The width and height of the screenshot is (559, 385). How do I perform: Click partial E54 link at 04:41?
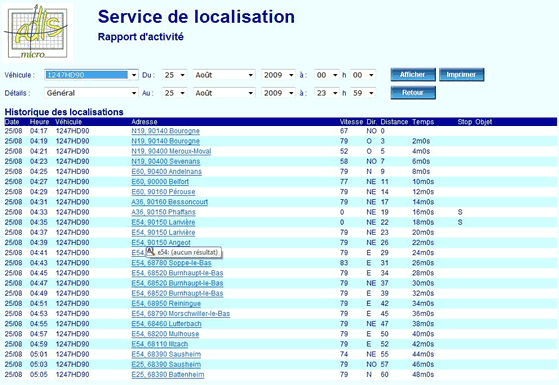click(138, 253)
